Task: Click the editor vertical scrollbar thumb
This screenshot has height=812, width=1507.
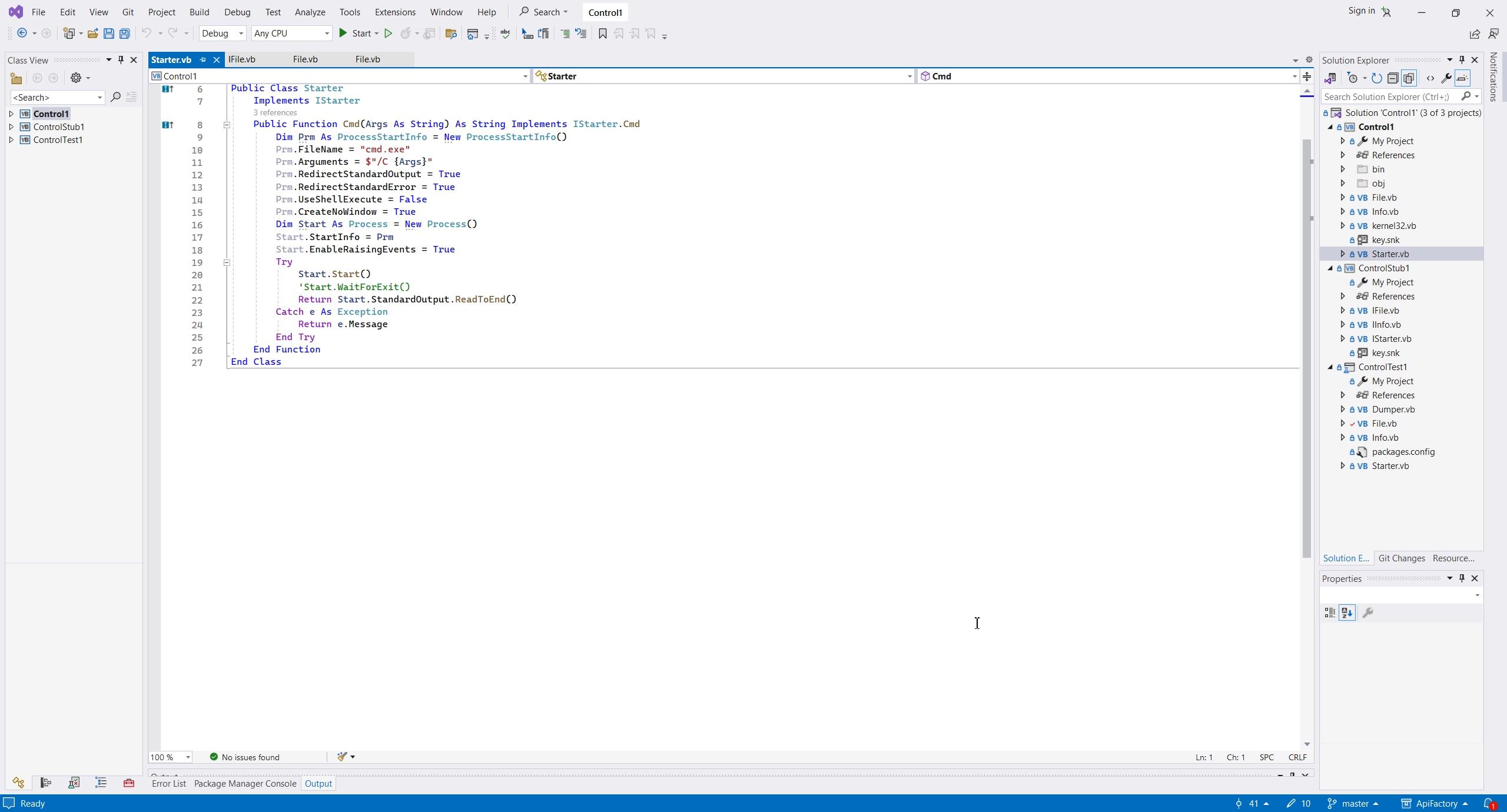Action: (1306, 347)
